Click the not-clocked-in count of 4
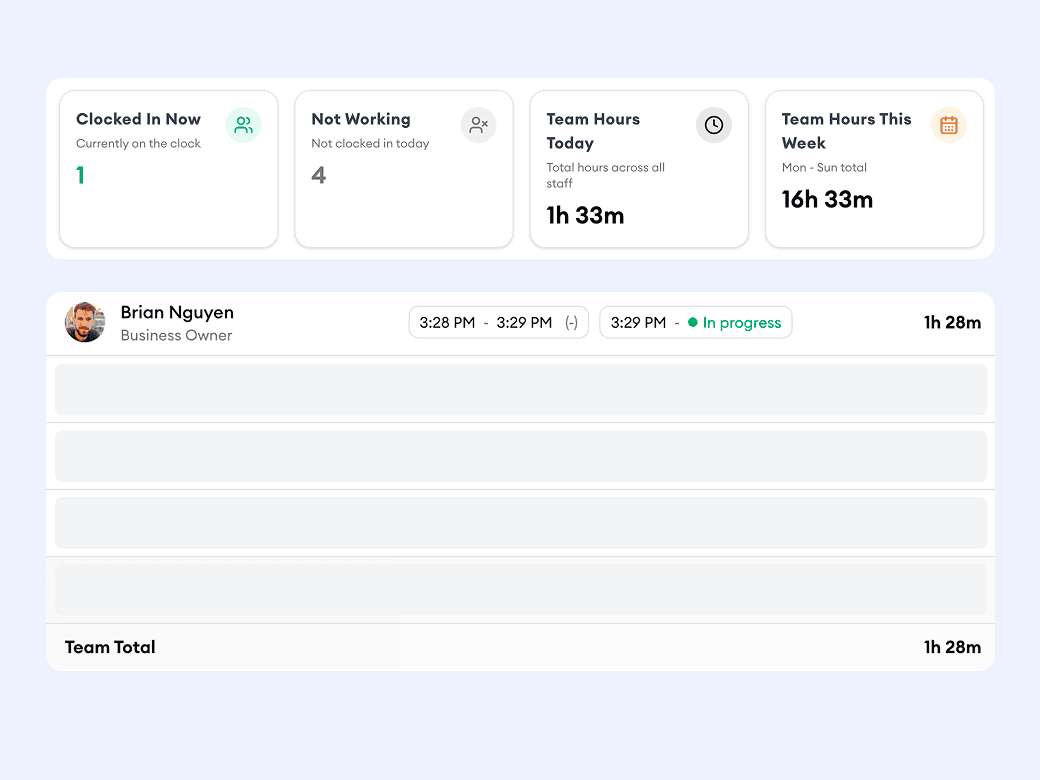The width and height of the screenshot is (1040, 780). click(x=318, y=176)
